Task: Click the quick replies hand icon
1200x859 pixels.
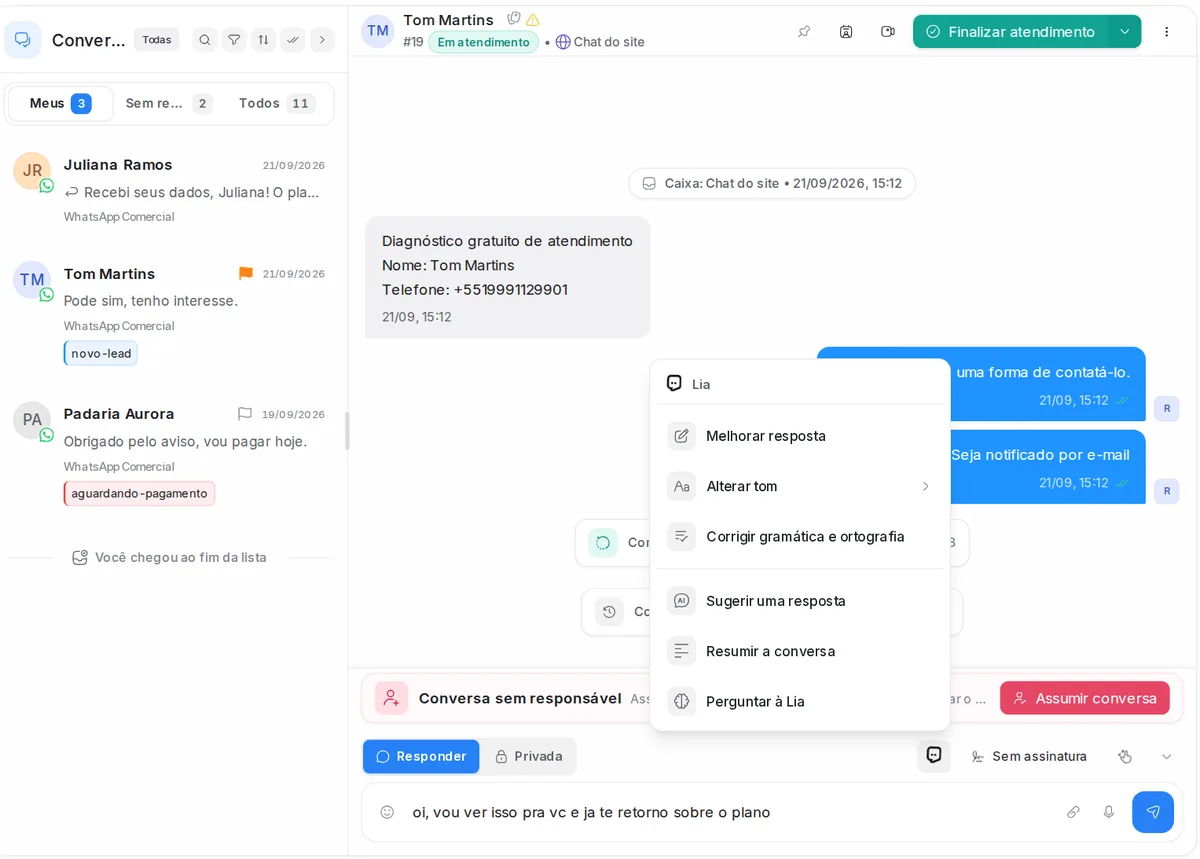Action: click(1125, 756)
